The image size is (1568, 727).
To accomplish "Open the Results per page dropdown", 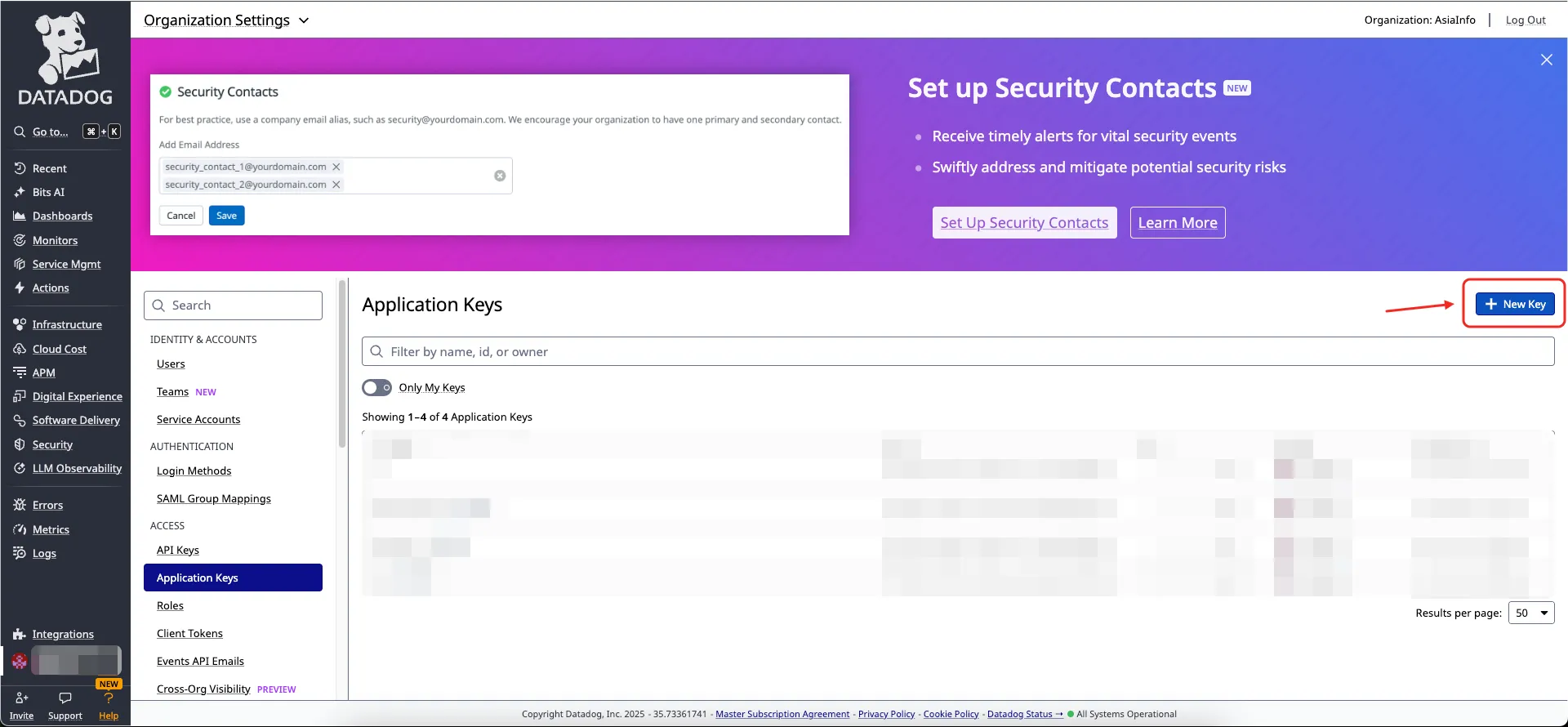I will coord(1531,613).
